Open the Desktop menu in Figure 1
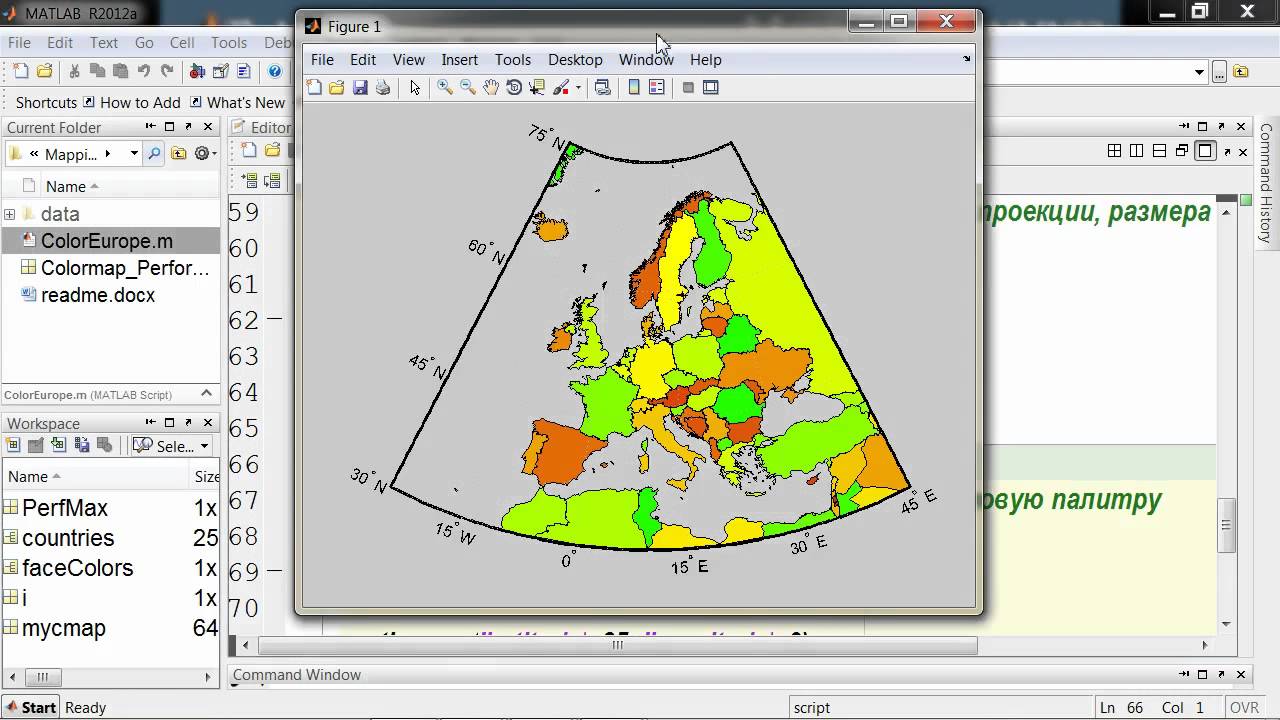This screenshot has height=720, width=1280. point(575,60)
